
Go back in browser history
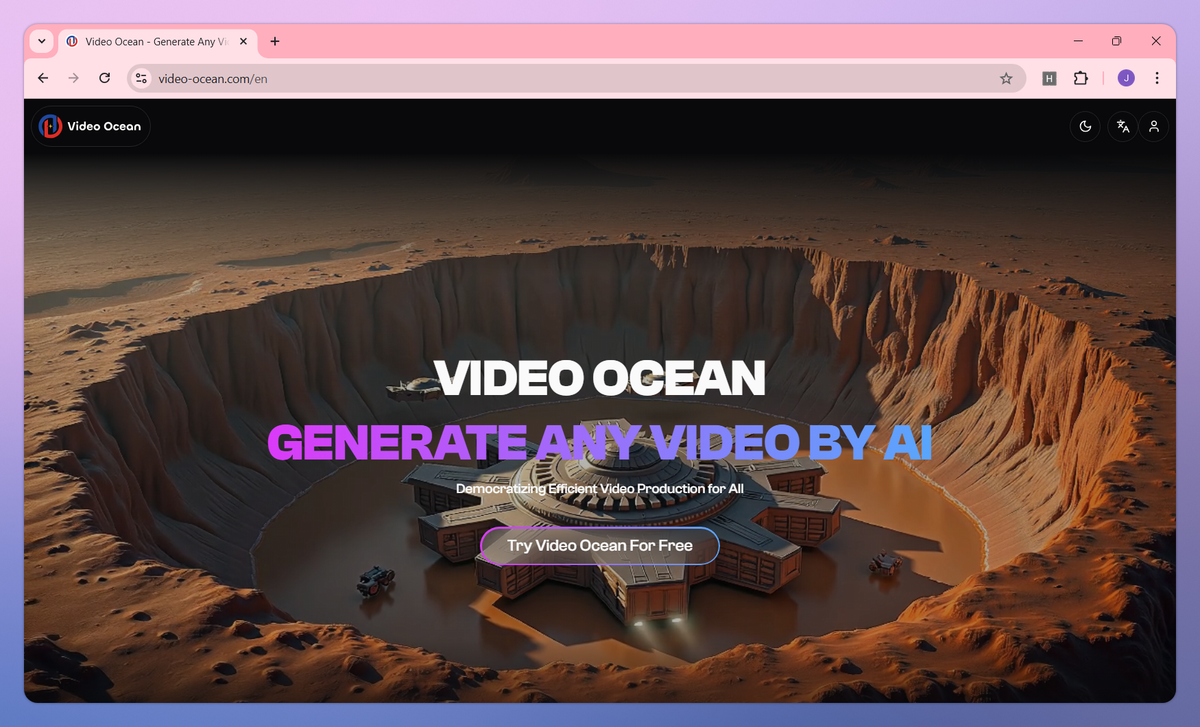point(43,78)
